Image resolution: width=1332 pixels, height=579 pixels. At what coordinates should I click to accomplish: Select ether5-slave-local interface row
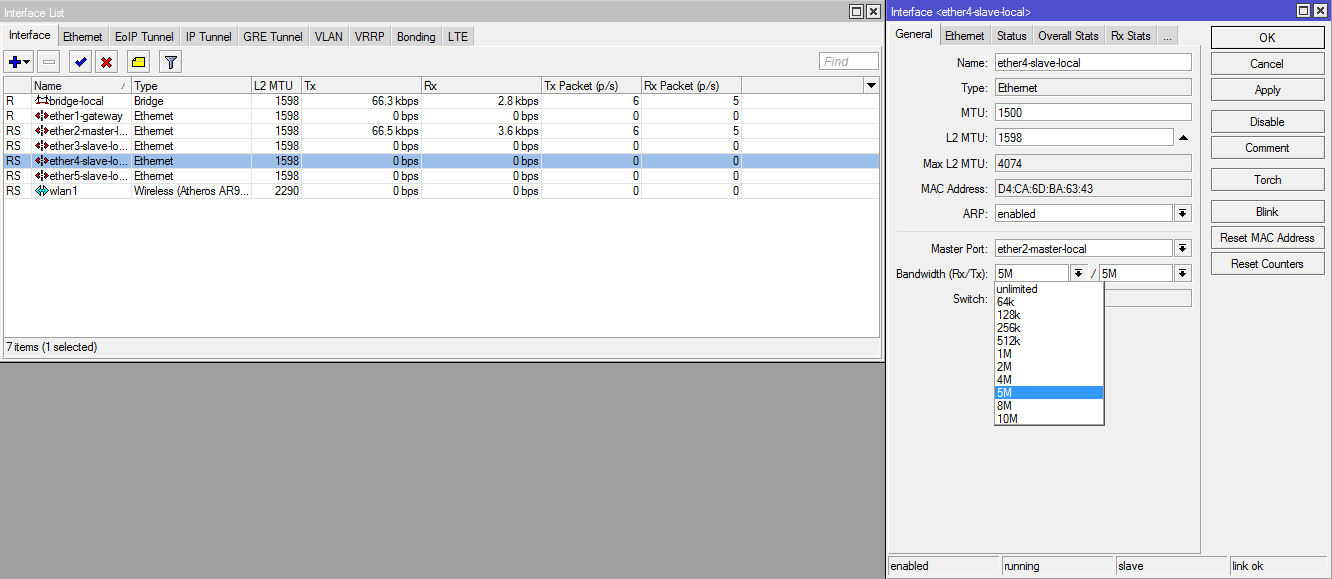pyautogui.click(x=441, y=176)
